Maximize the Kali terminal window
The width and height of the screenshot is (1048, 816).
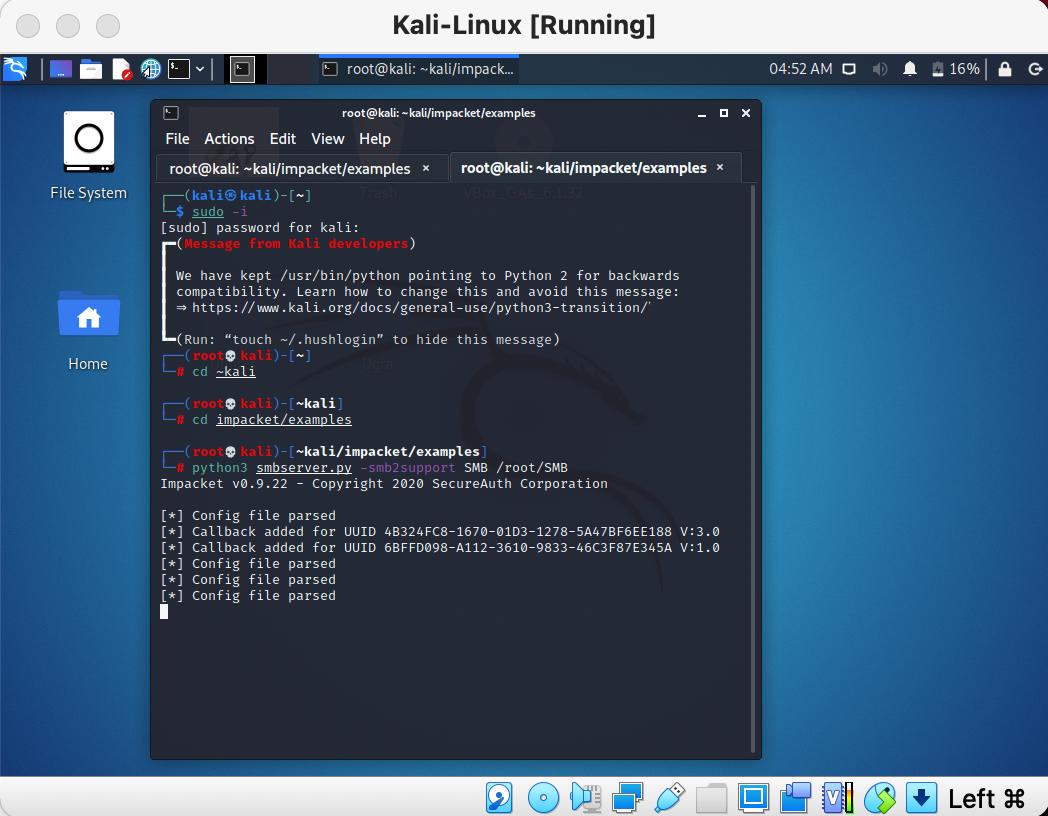tap(724, 113)
